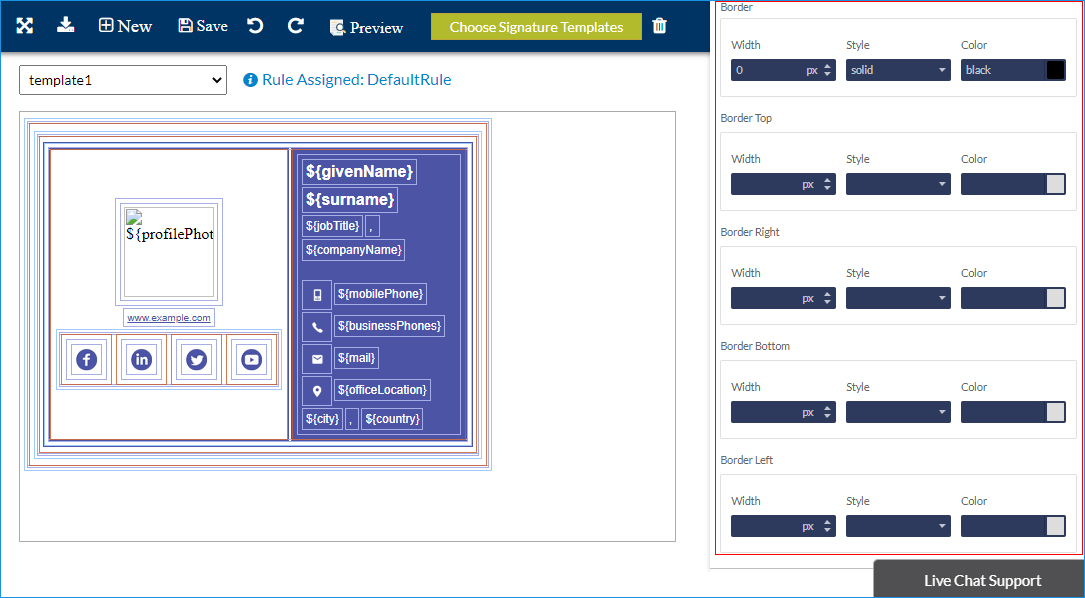
Task: Click the black Border color swatch
Action: 1055,70
